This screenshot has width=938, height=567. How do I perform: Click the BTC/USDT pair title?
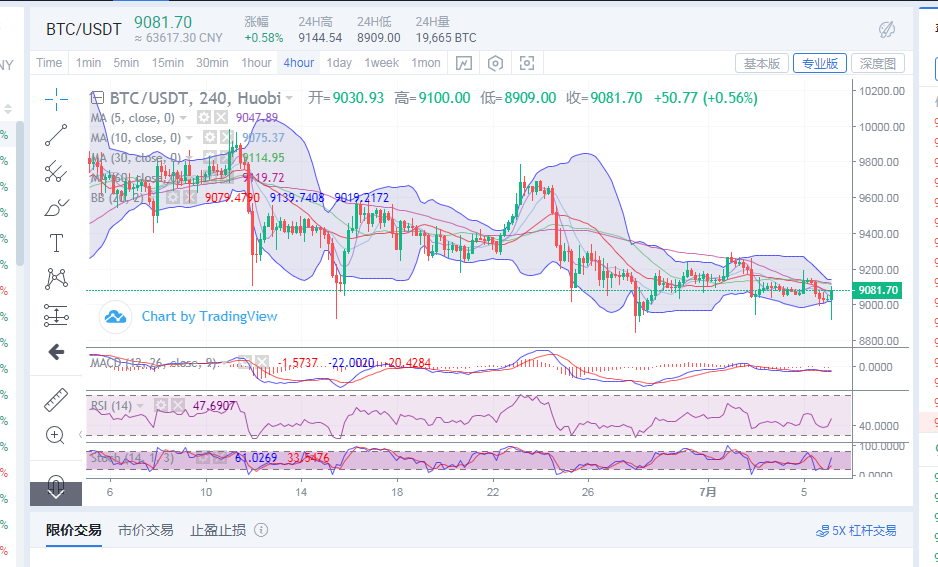click(84, 29)
